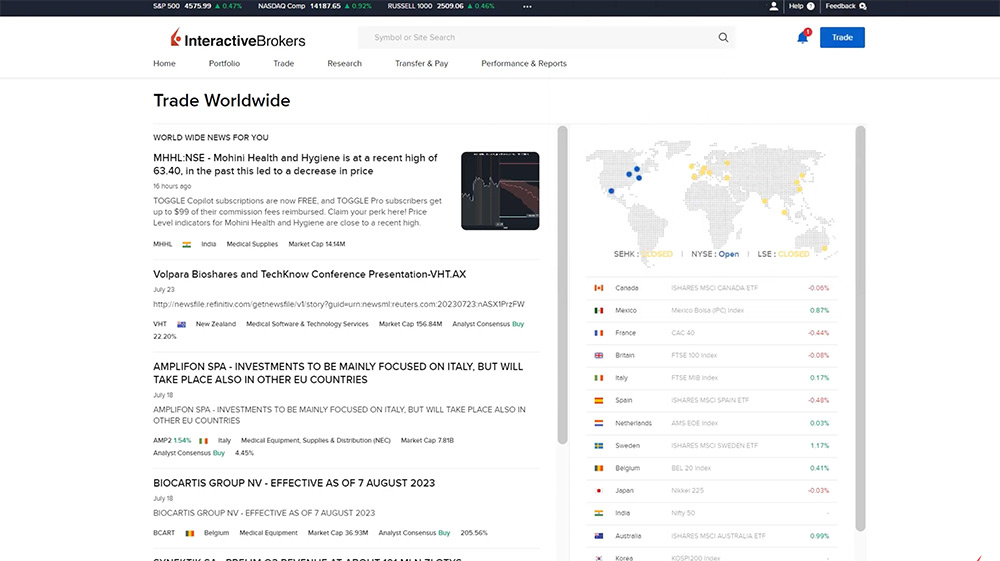Click the Japan flag icon in country list
1000x561 pixels.
tap(599, 491)
